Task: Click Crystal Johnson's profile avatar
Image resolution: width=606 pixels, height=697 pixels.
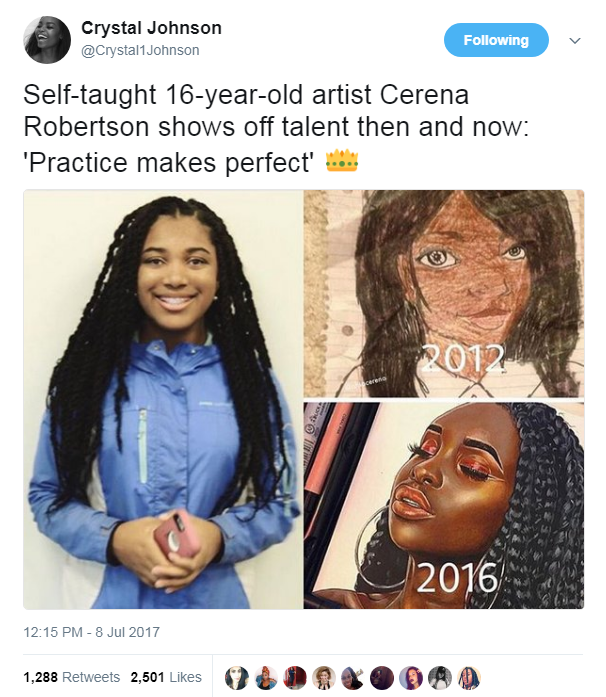Action: tap(46, 41)
